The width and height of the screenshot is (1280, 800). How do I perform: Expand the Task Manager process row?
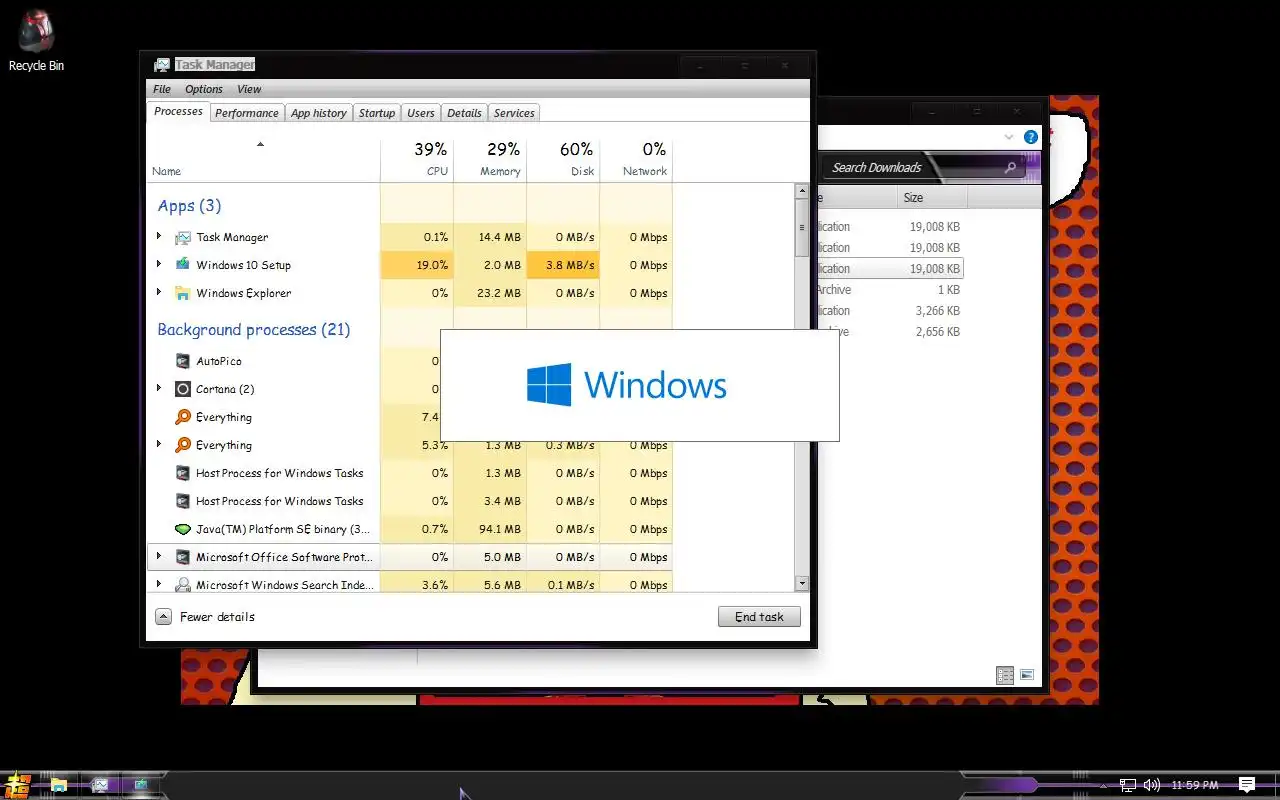click(x=159, y=237)
